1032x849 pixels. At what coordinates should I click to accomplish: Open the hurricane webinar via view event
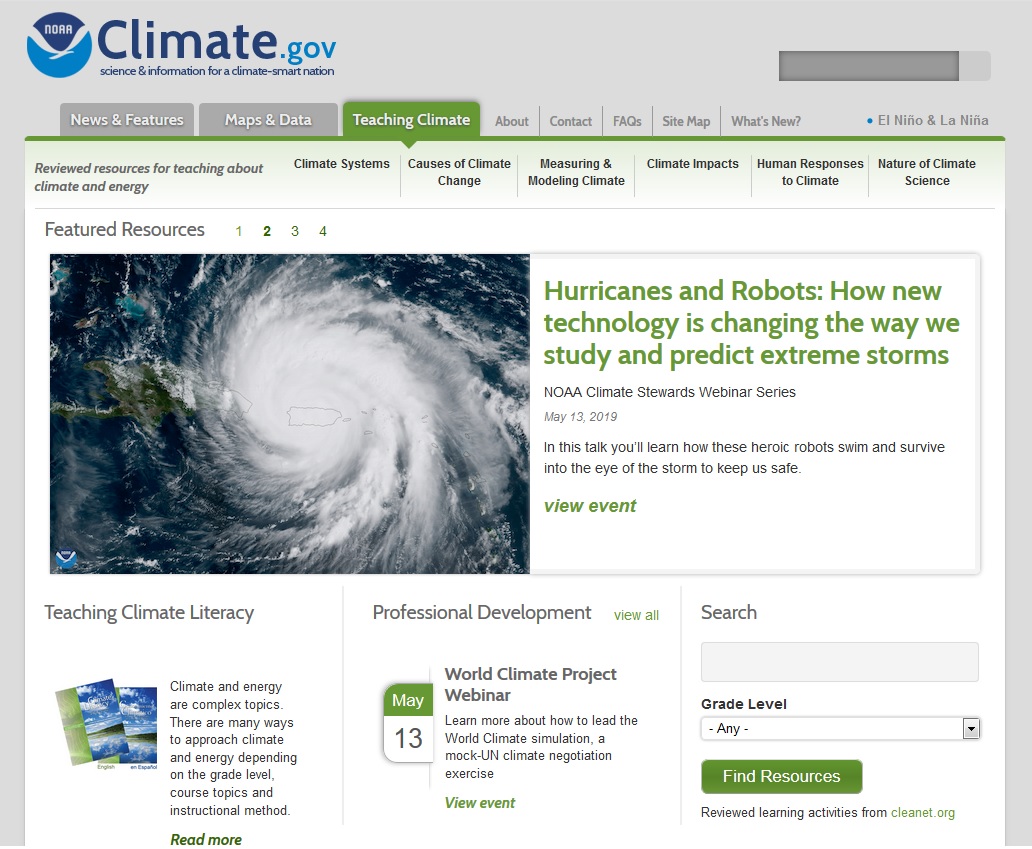click(x=590, y=506)
